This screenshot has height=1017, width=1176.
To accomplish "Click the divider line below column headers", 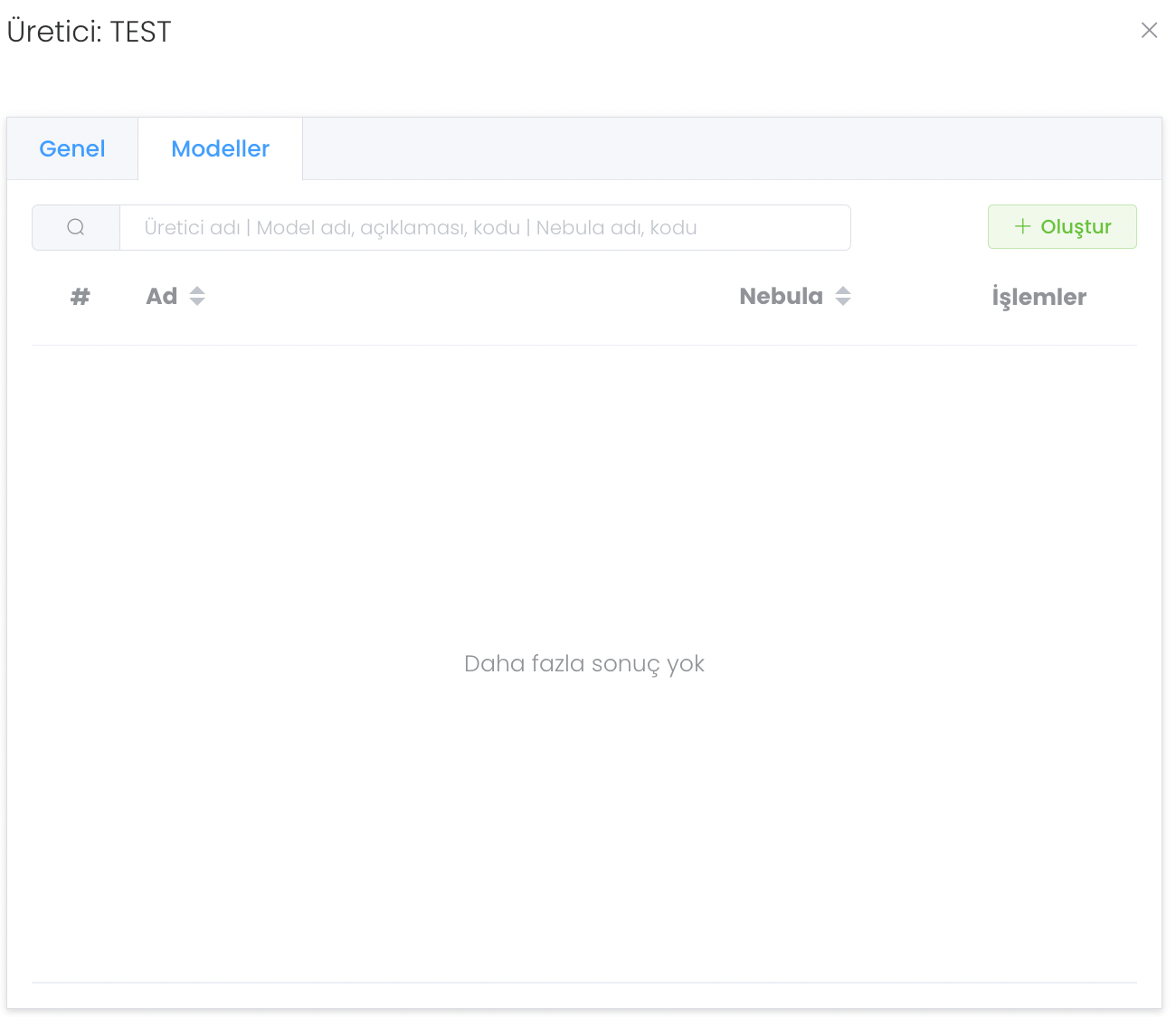I will pos(583,345).
